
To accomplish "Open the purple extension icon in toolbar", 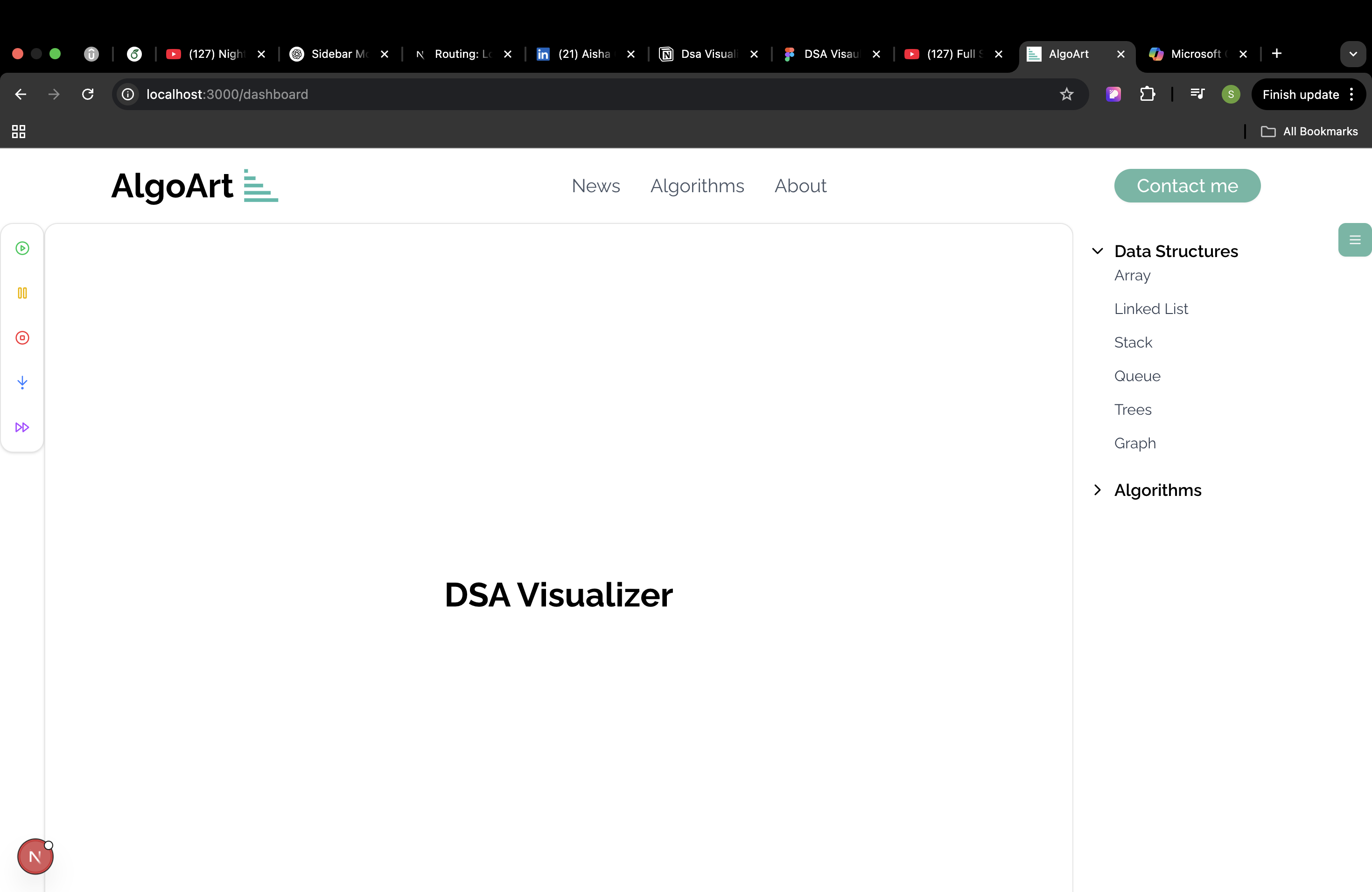I will [x=1114, y=94].
